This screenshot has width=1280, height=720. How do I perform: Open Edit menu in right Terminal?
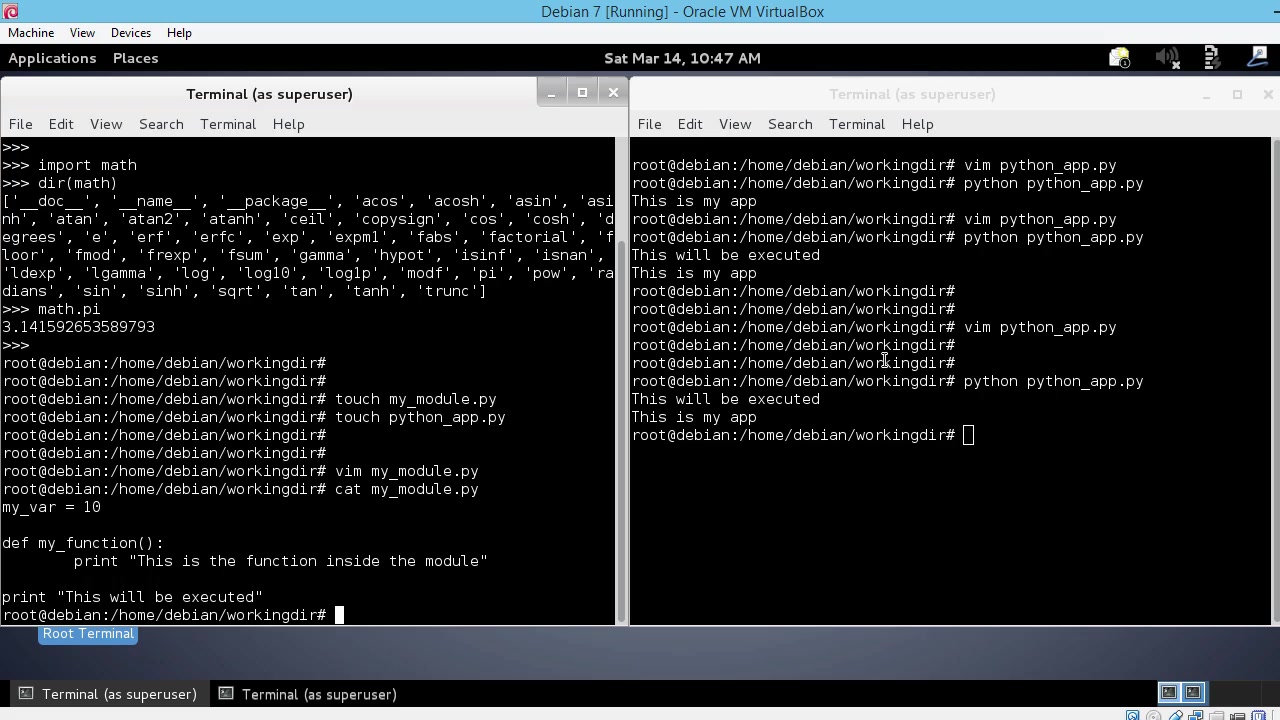point(690,124)
